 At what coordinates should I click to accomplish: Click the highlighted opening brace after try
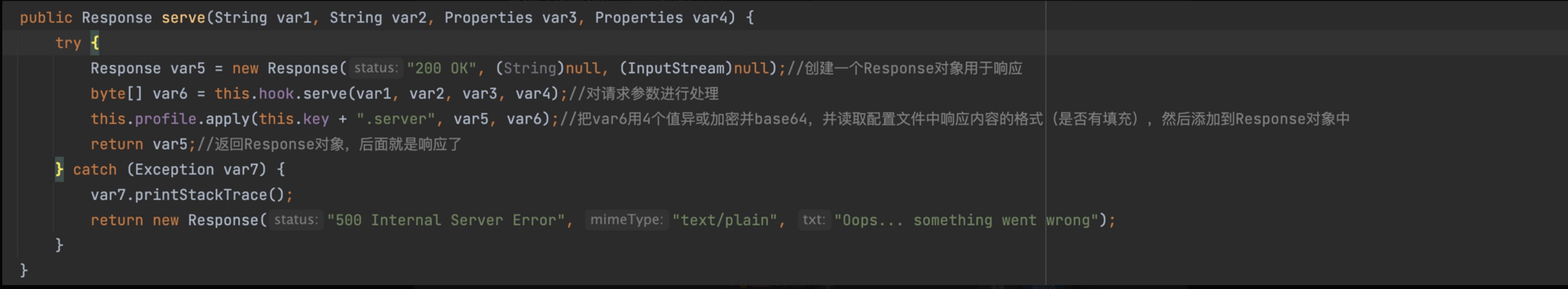coord(95,43)
